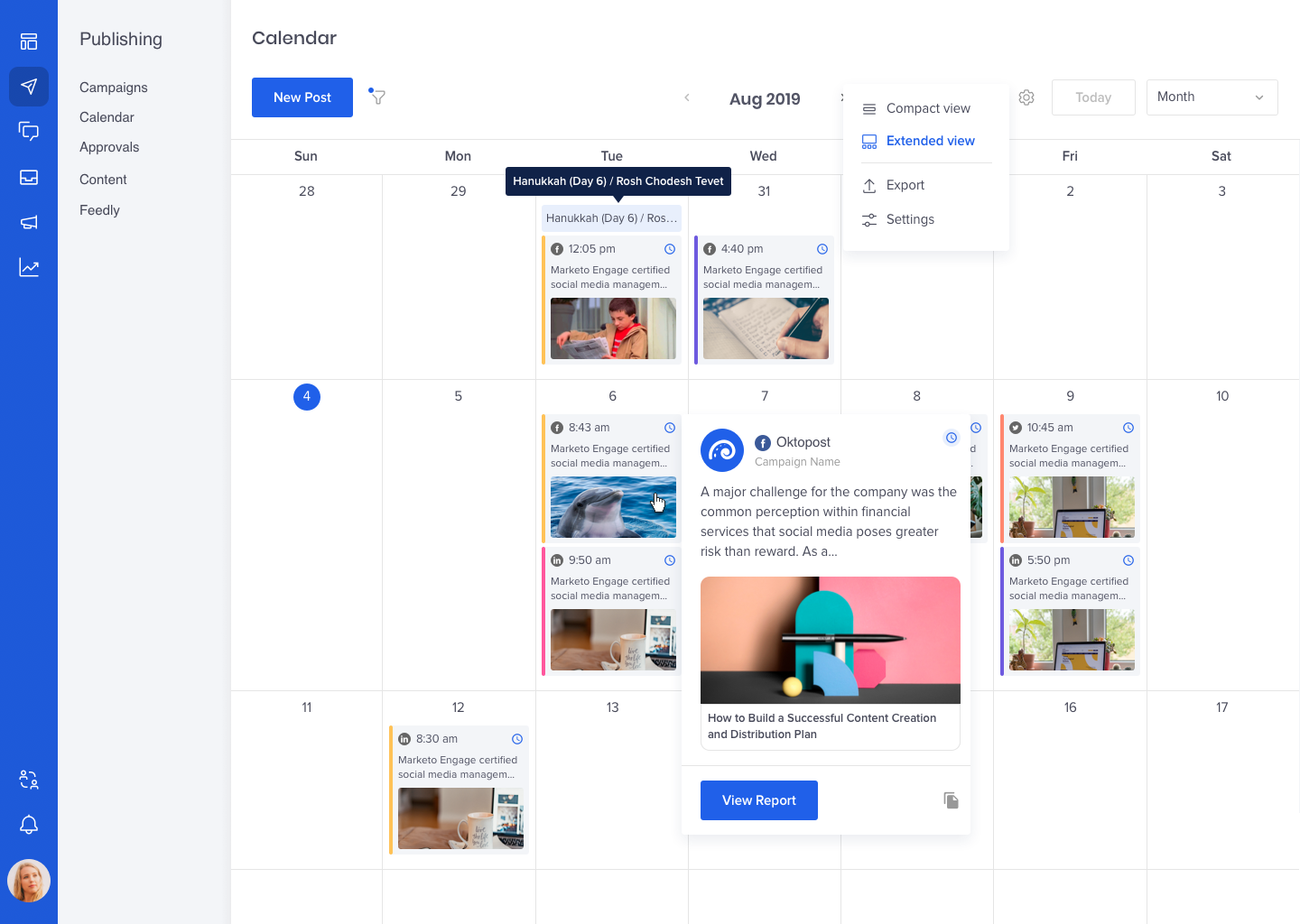Open the Inbox tray sidebar icon
1300x924 pixels.
pos(29,177)
